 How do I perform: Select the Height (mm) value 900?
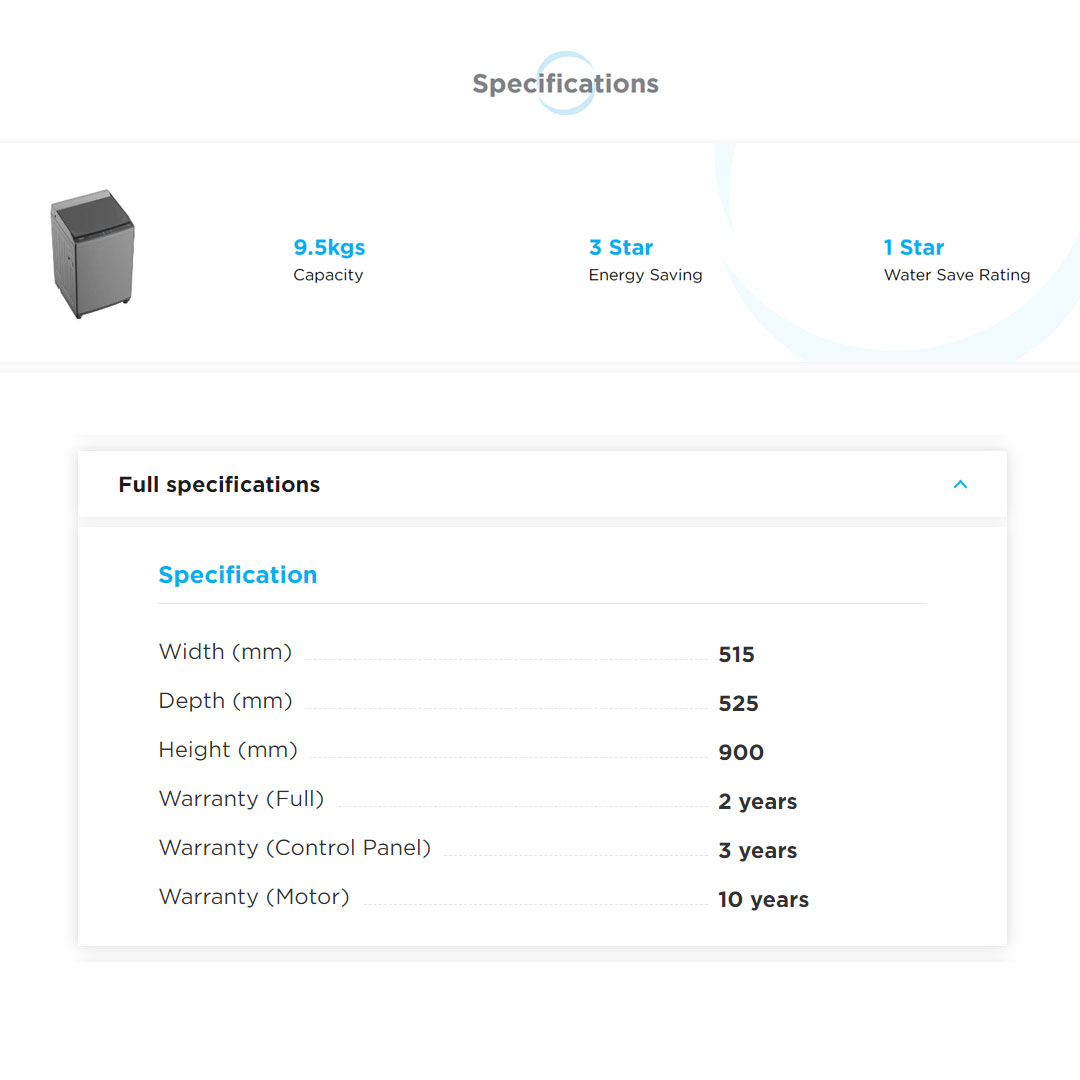pos(741,752)
